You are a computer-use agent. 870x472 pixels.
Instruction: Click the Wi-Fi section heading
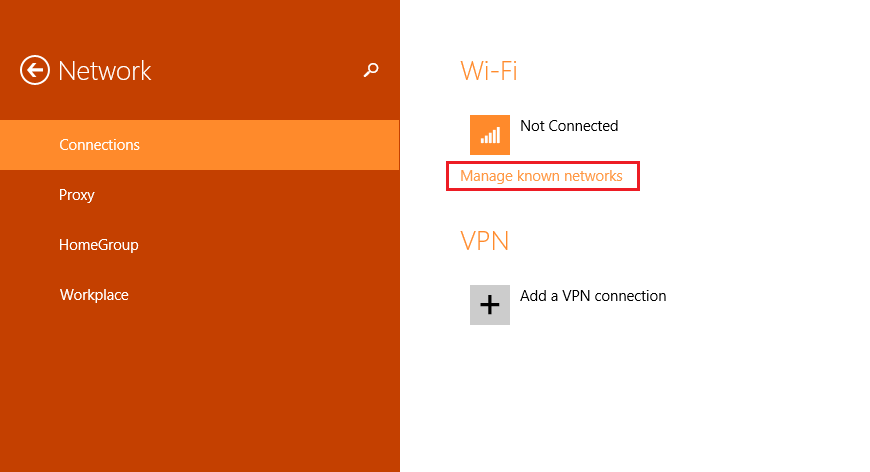pyautogui.click(x=488, y=71)
